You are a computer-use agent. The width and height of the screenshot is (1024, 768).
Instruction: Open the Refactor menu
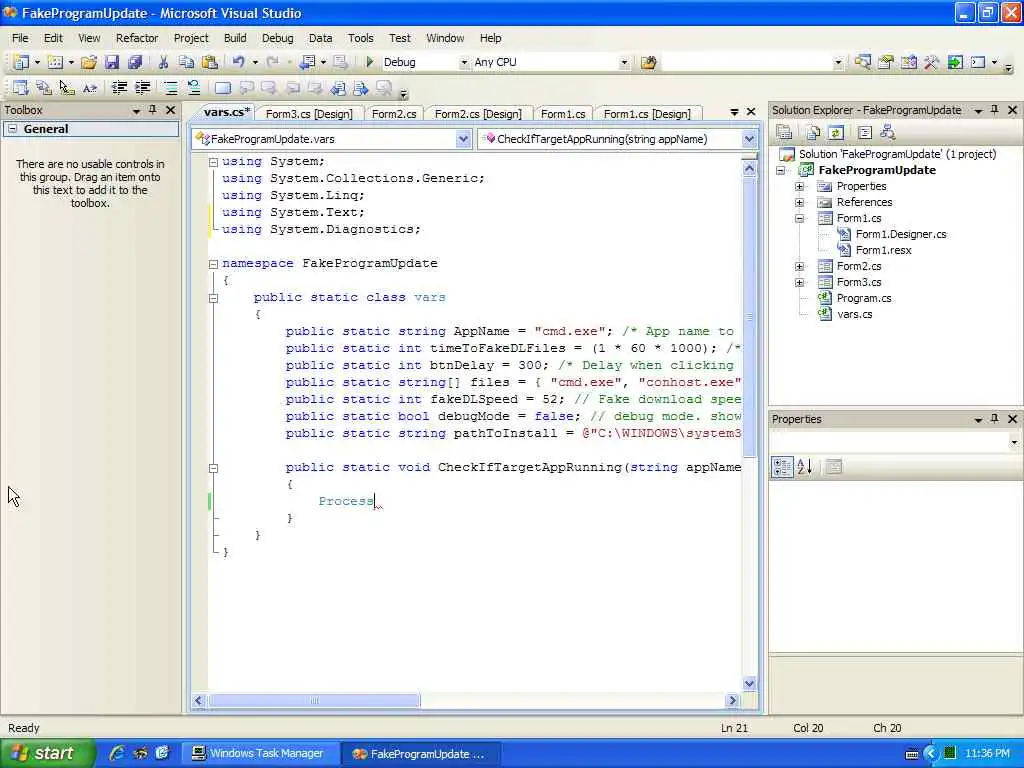coord(137,38)
